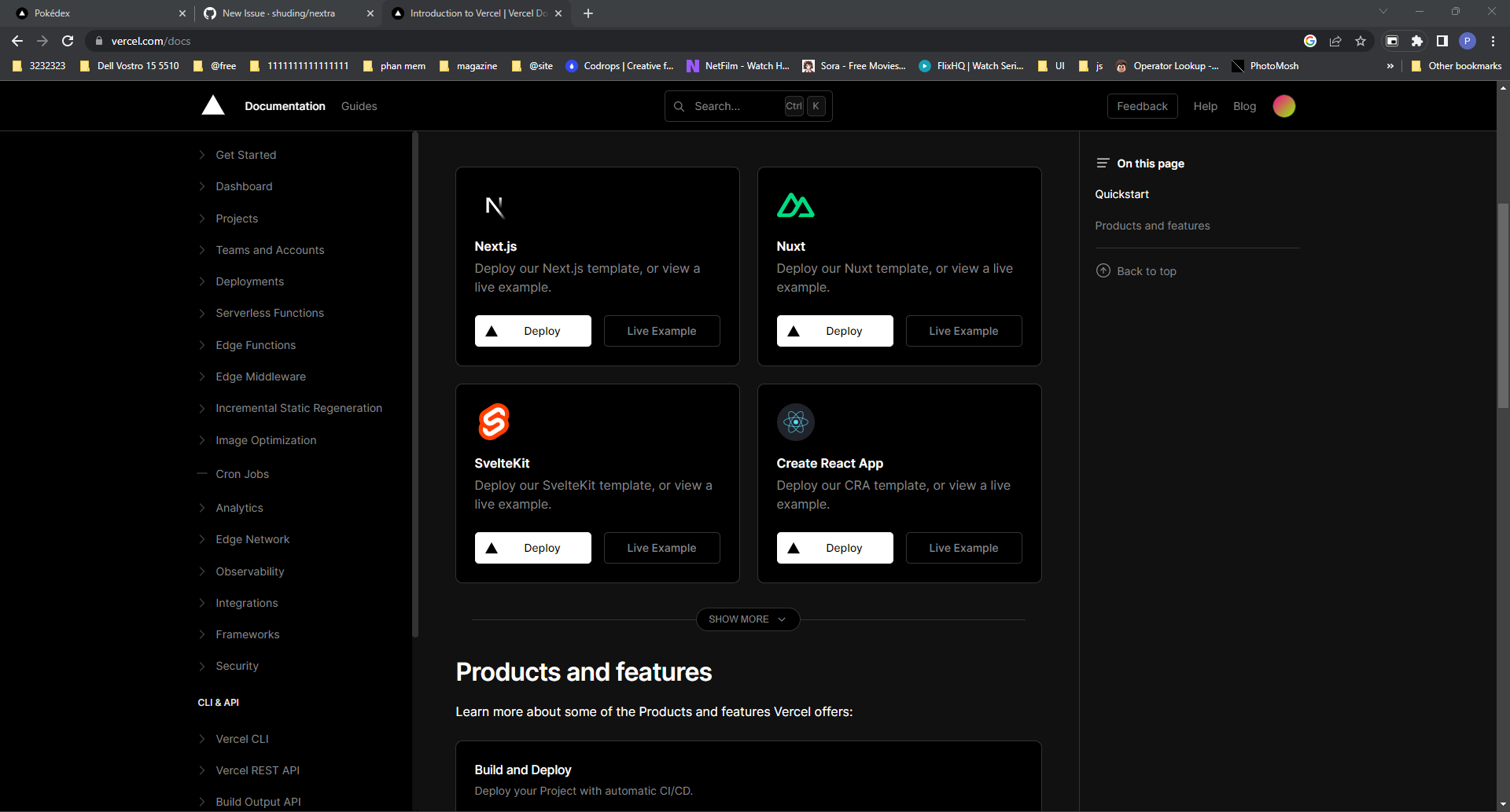Click the Next.js logo icon
Image resolution: width=1510 pixels, height=812 pixels.
[495, 207]
